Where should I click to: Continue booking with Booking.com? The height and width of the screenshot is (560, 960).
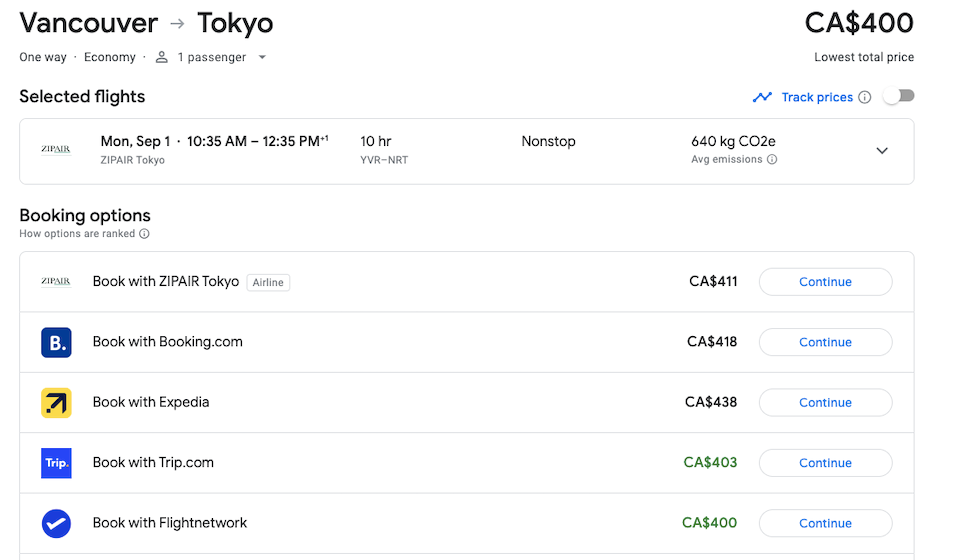click(825, 342)
